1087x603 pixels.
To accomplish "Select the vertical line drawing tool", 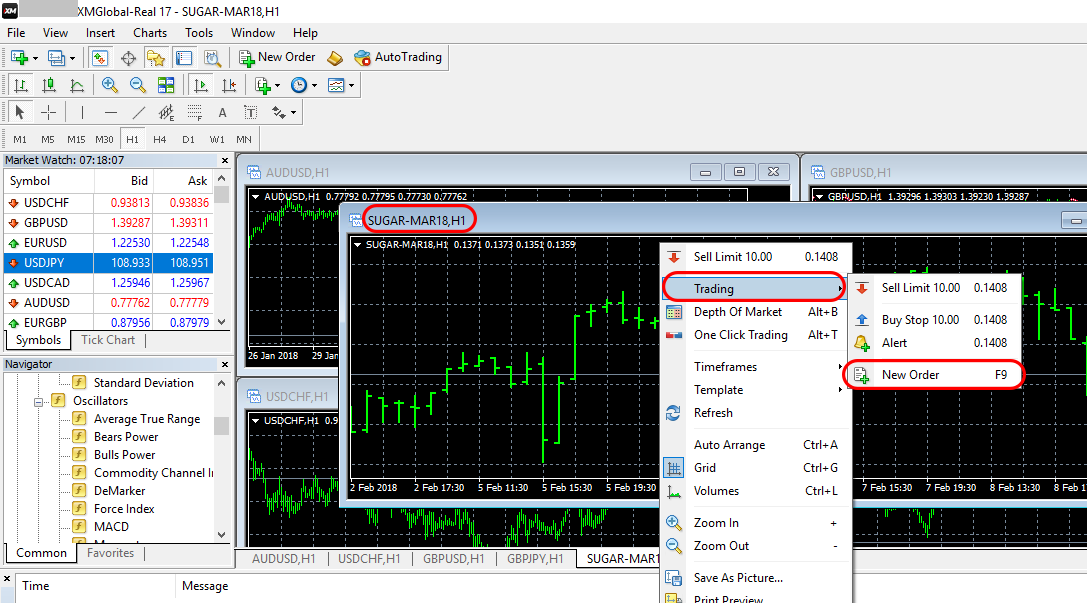I will click(82, 112).
